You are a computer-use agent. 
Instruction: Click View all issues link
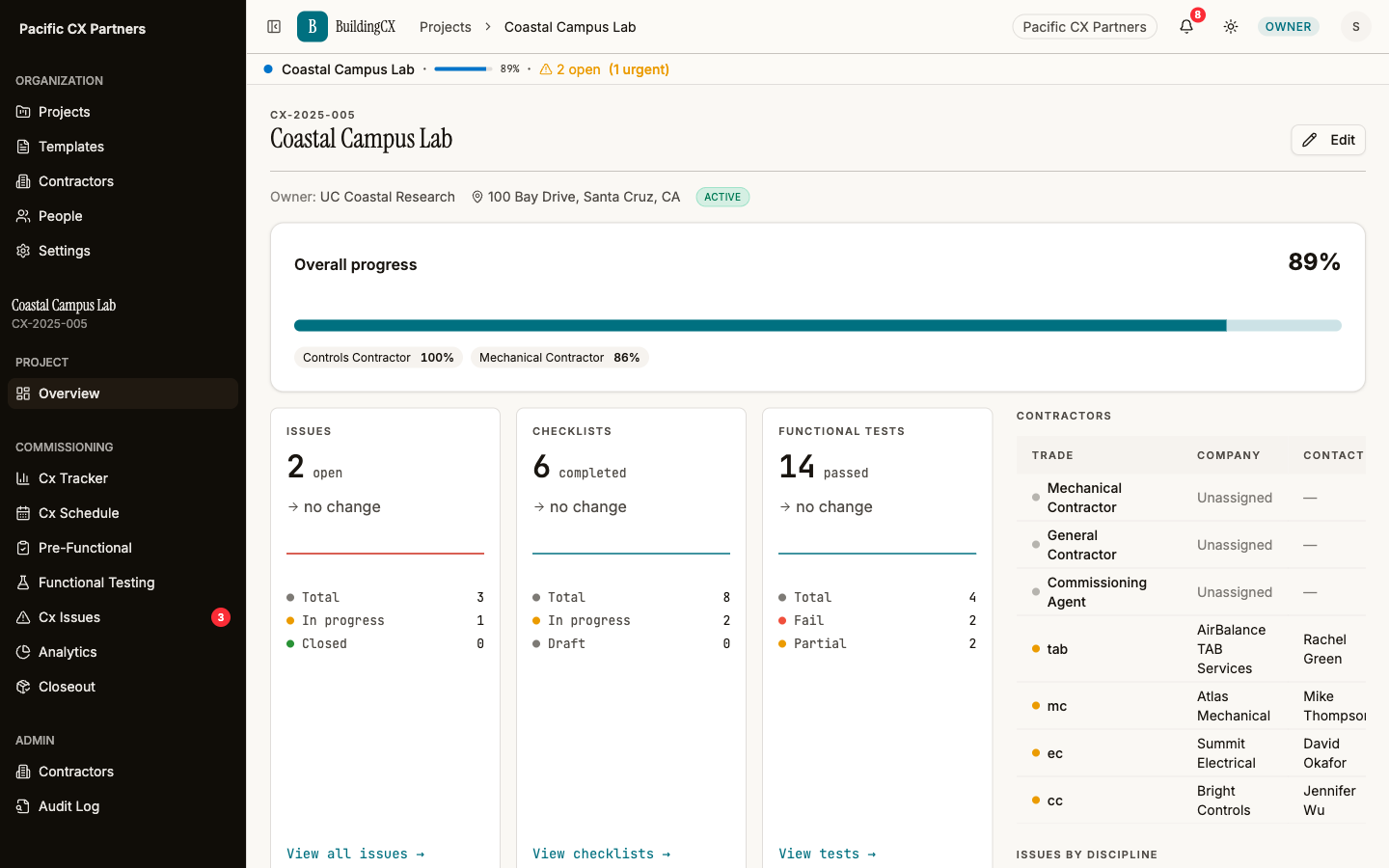[355, 854]
